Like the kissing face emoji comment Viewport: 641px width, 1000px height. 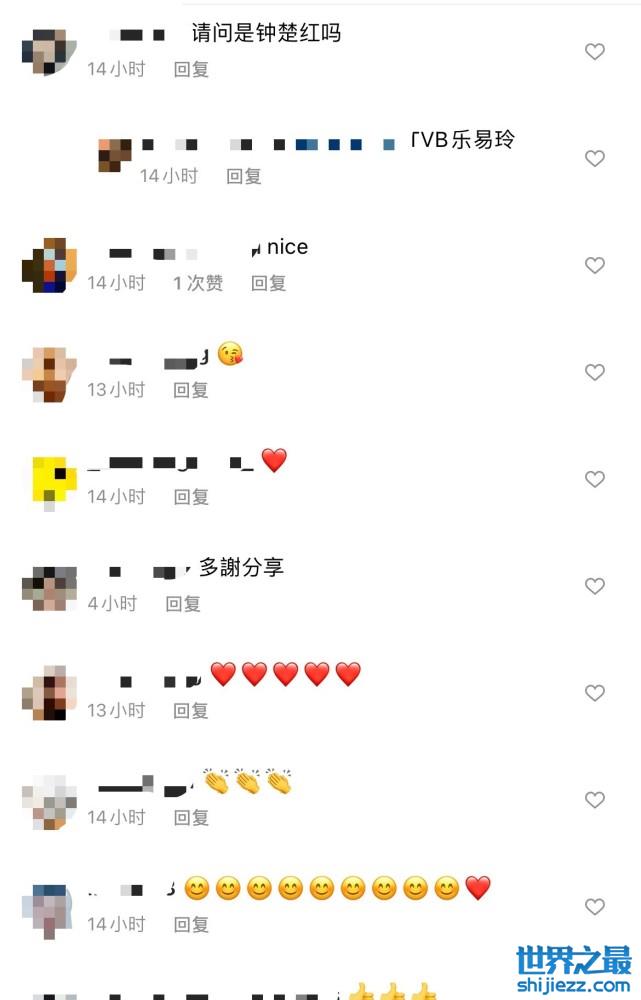[x=594, y=372]
